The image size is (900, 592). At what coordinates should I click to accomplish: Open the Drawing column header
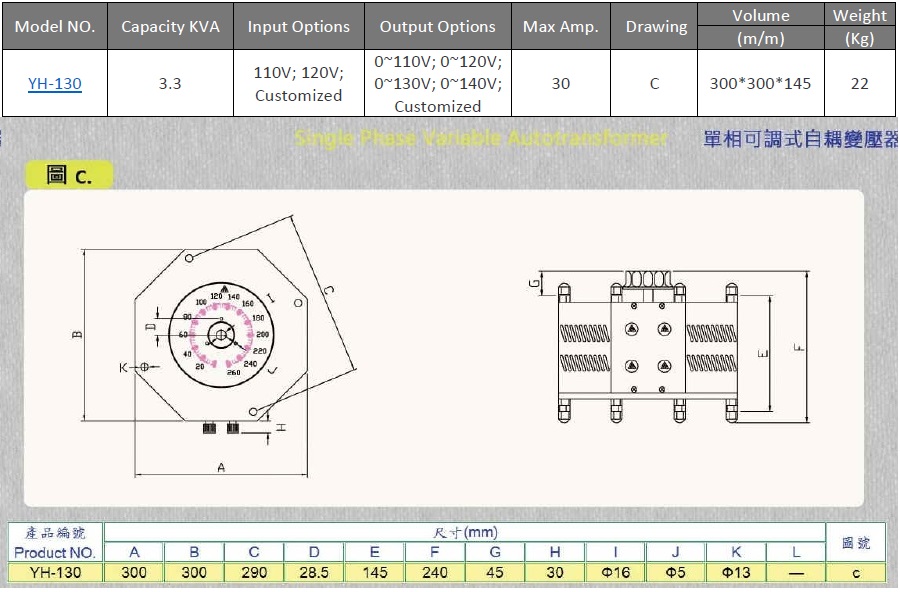[x=654, y=26]
